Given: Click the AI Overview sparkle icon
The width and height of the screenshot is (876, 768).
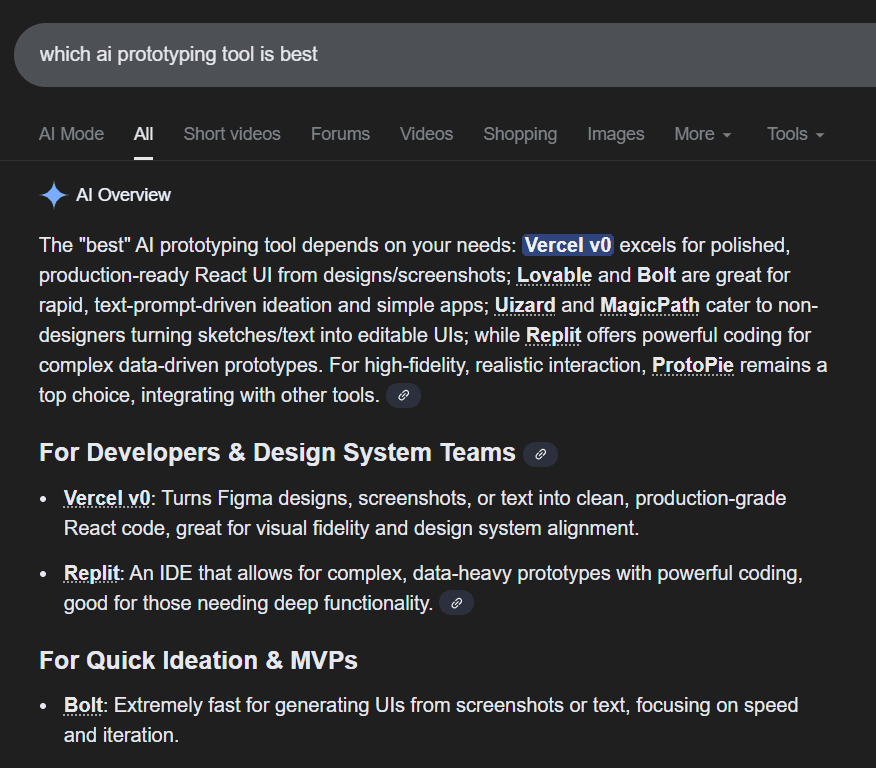Looking at the screenshot, I should 54,195.
